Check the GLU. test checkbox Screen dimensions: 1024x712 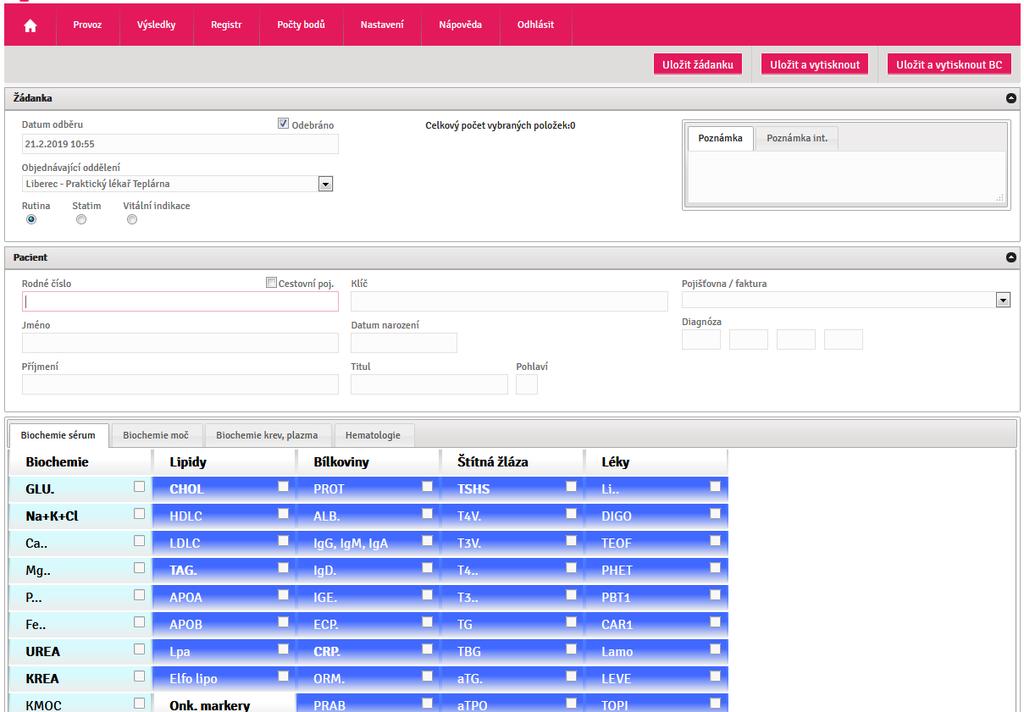tap(139, 487)
